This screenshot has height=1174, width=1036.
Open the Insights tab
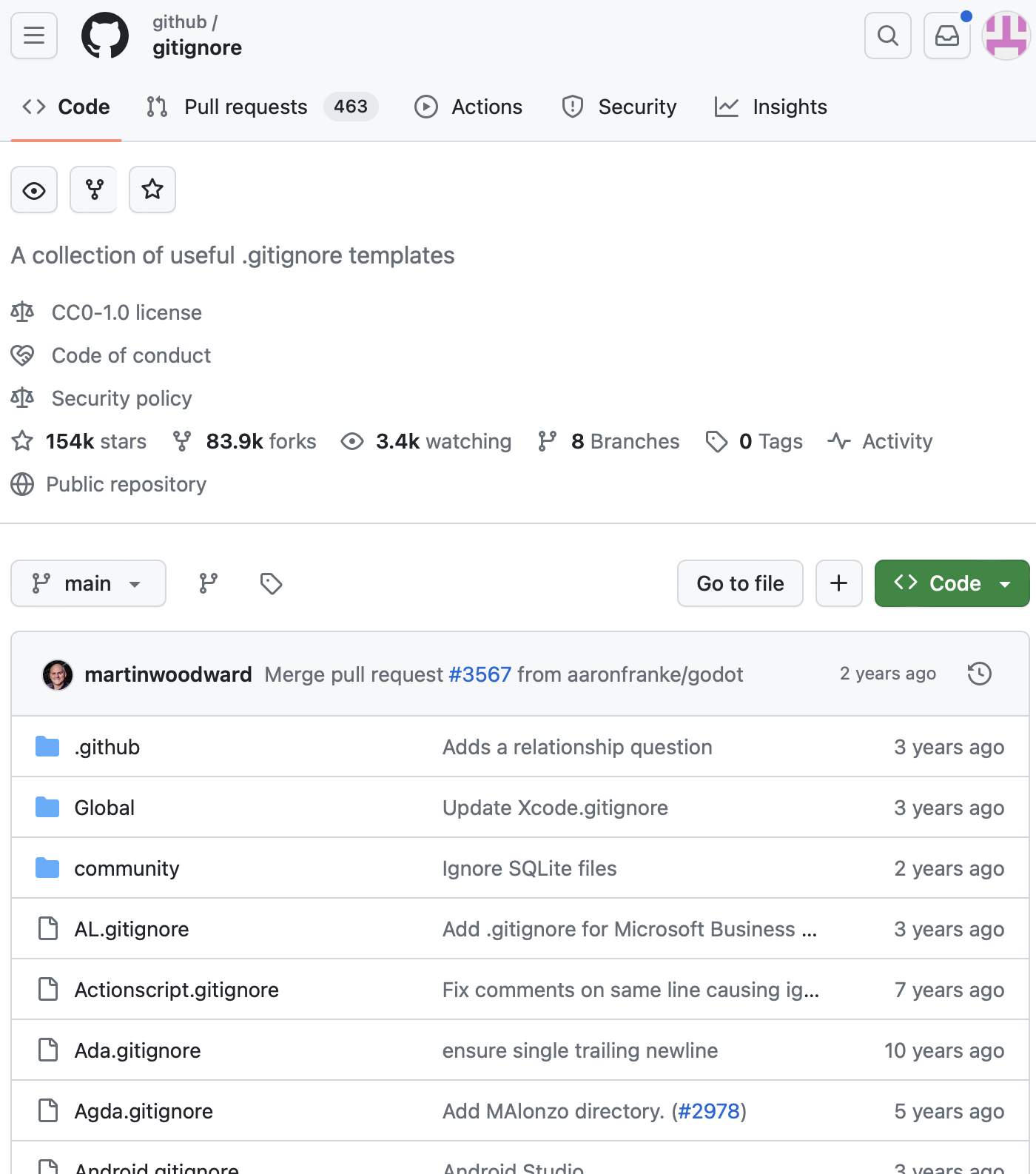(771, 107)
